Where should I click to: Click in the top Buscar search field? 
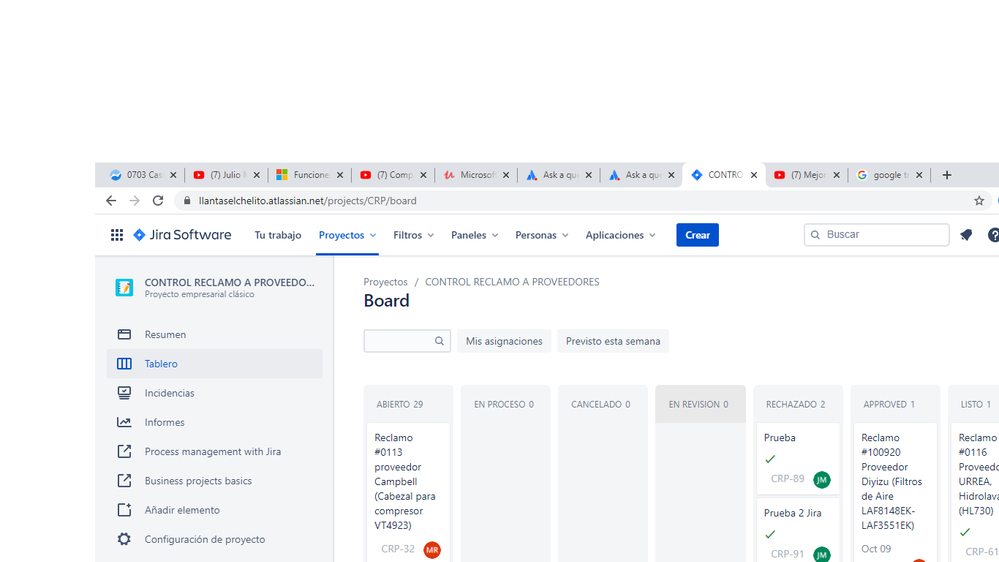pos(877,234)
